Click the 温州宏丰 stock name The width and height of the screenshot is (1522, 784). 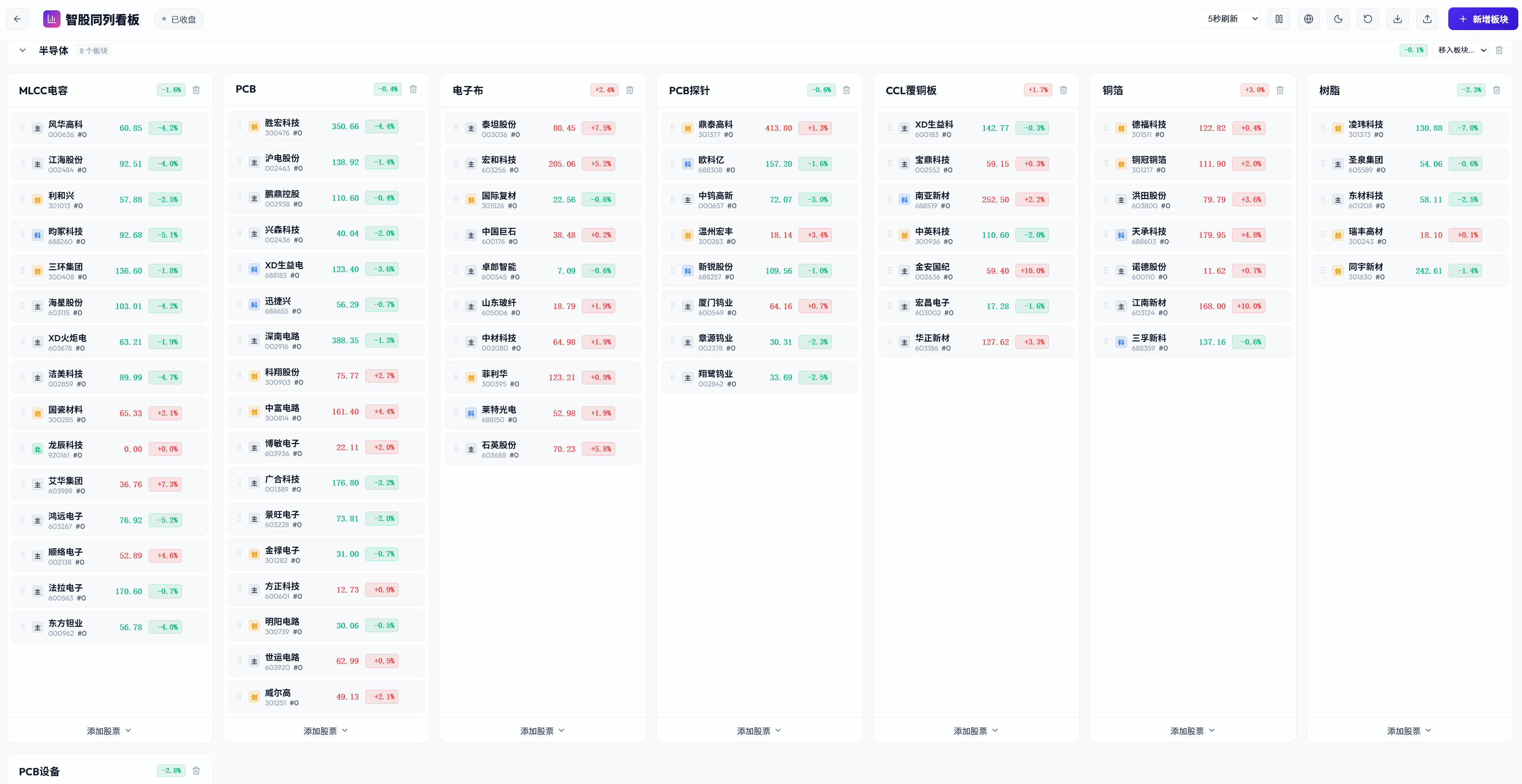click(716, 231)
